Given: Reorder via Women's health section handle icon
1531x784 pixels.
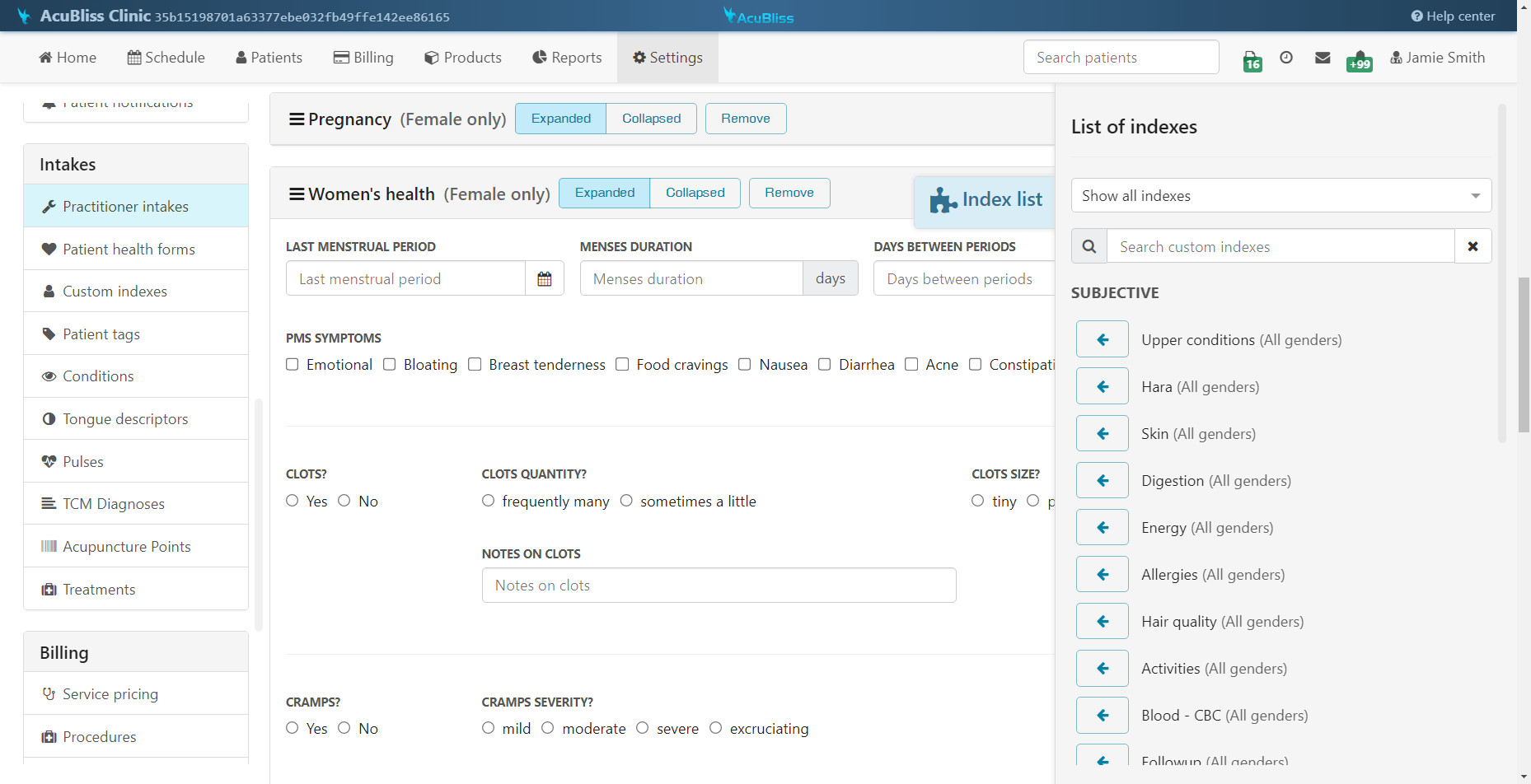Looking at the screenshot, I should pos(297,194).
